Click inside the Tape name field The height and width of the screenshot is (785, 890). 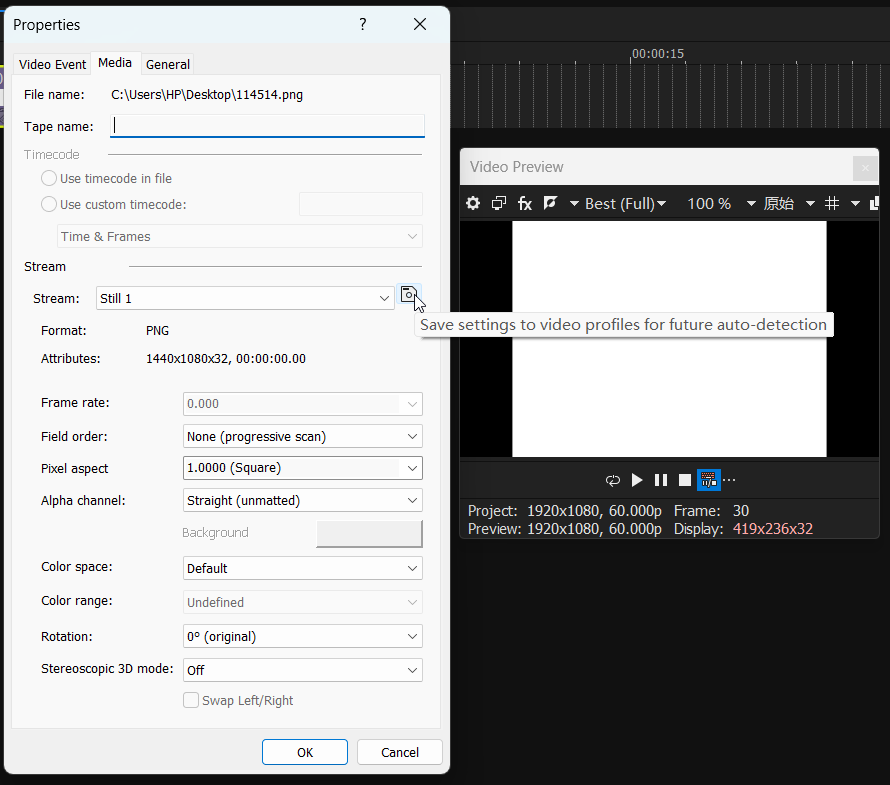pos(267,125)
